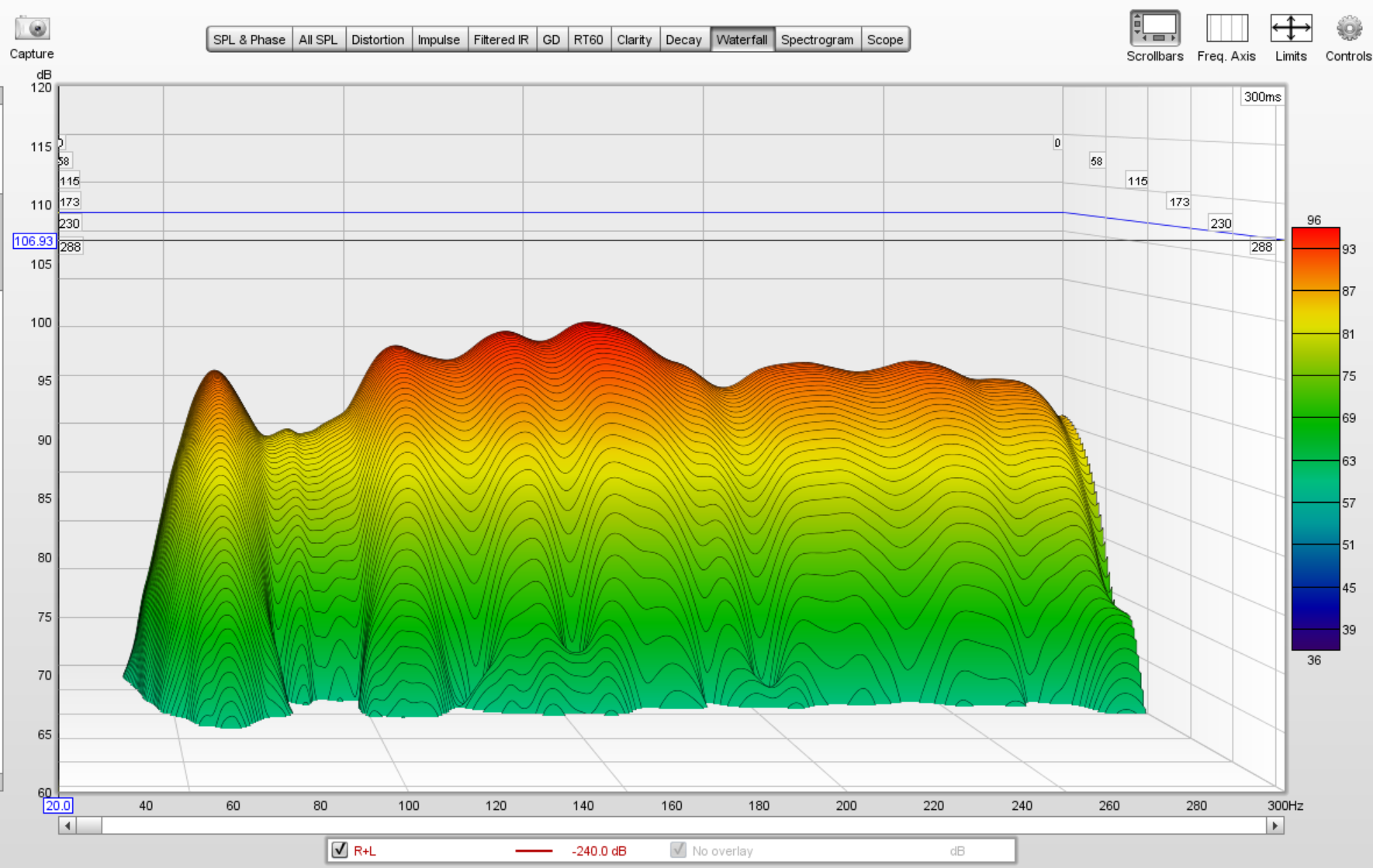Click the red R+L trace line sample
This screenshot has height=868, width=1373.
click(534, 851)
